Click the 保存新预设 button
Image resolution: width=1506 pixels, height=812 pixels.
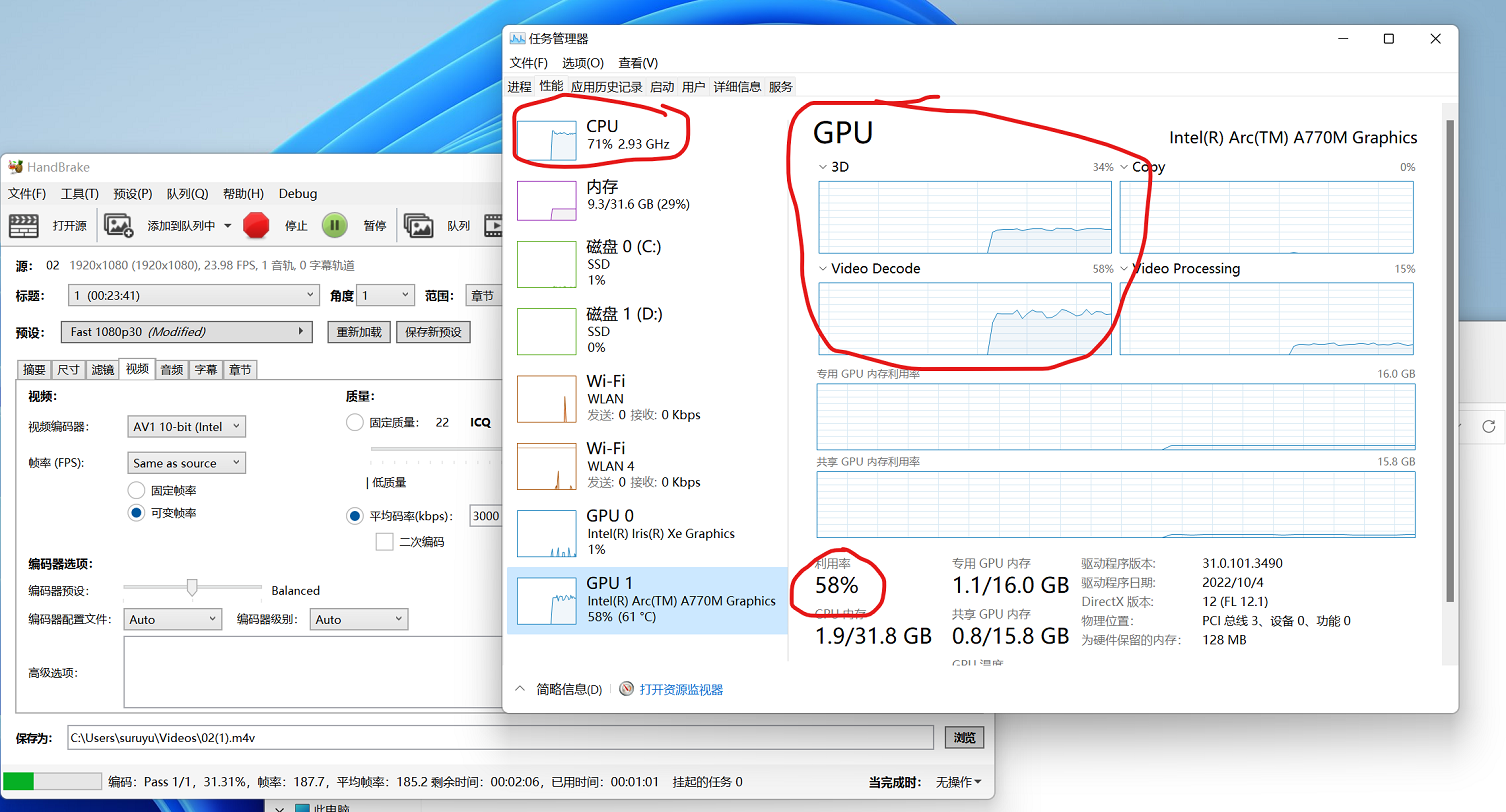coord(434,332)
